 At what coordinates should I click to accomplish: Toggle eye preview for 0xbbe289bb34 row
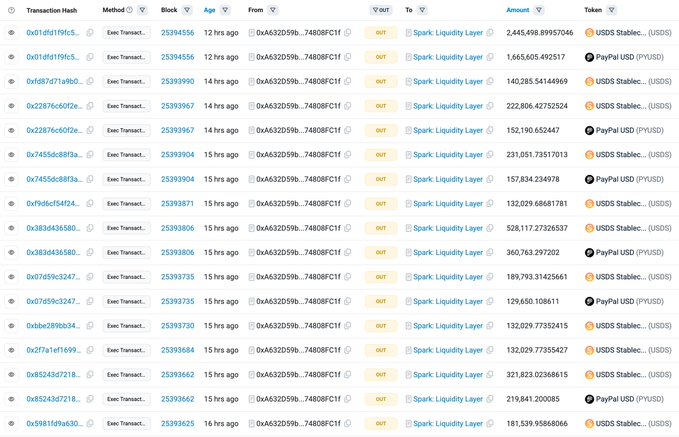click(11, 326)
